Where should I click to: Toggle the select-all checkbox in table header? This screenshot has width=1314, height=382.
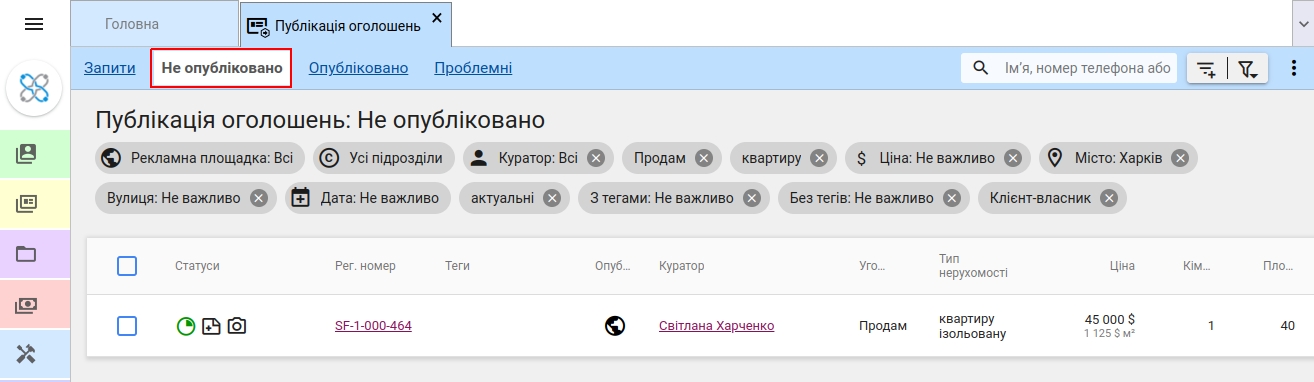127,266
